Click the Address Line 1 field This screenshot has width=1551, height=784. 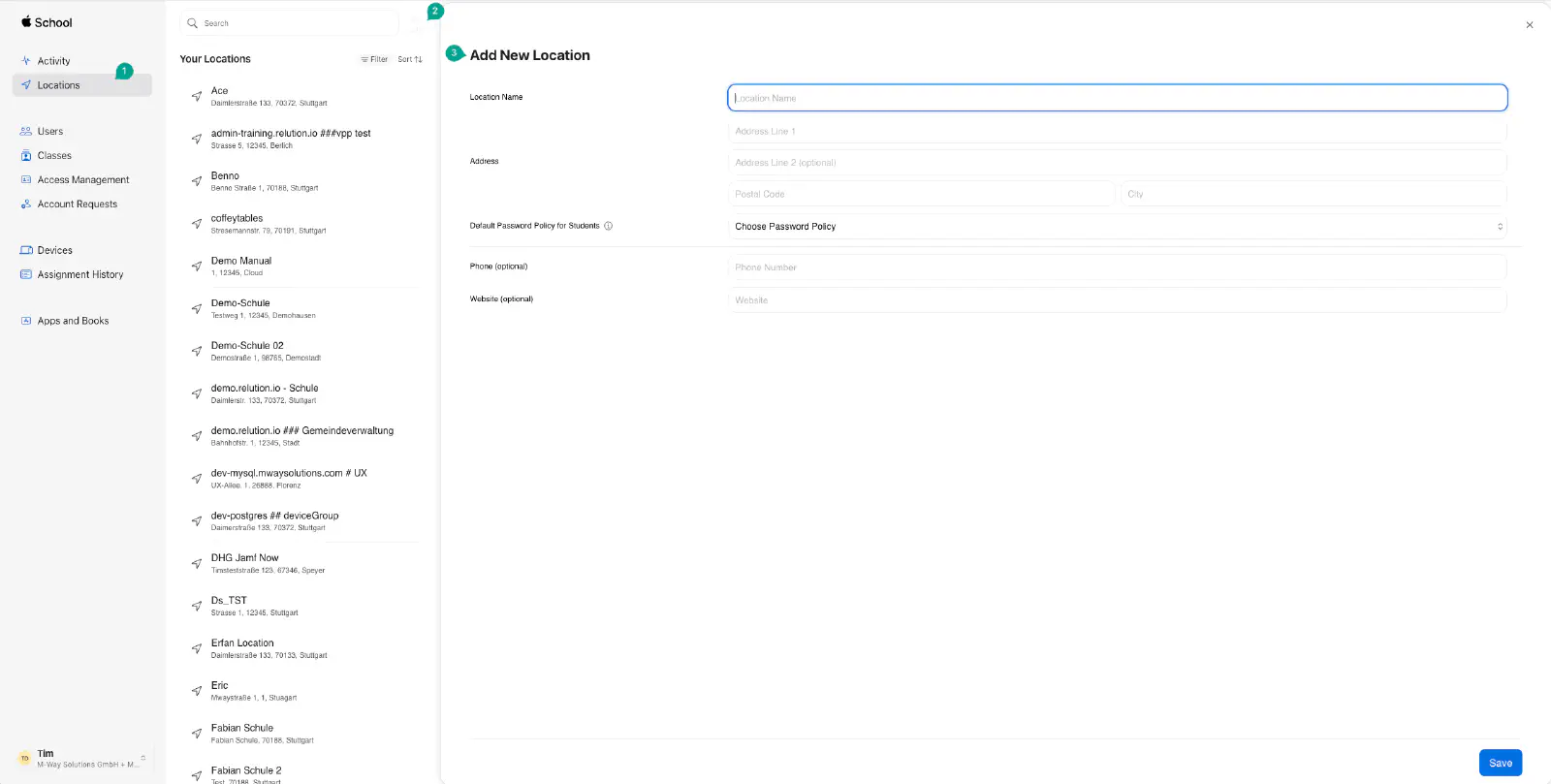tap(1117, 131)
